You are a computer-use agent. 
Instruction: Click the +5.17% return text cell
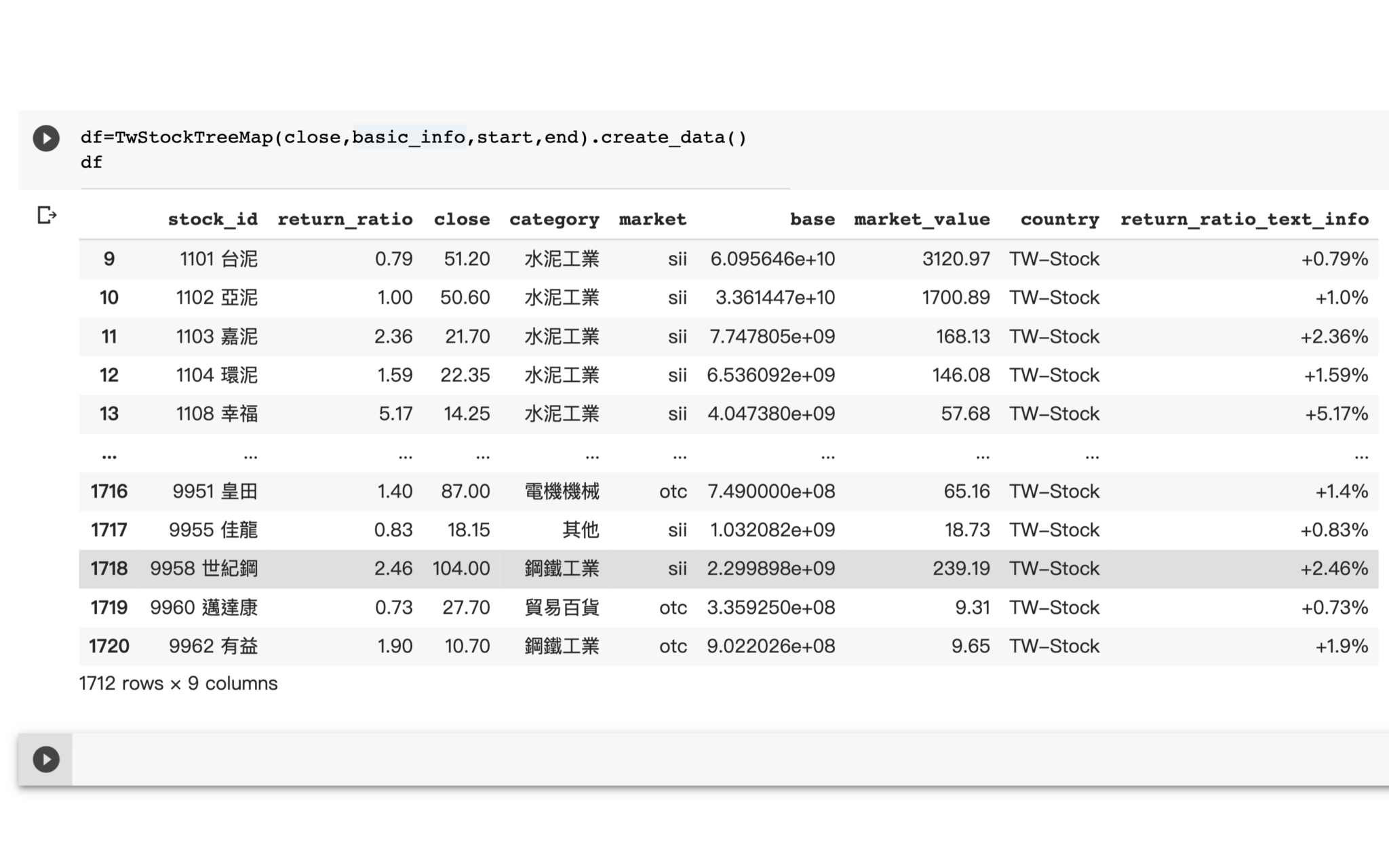pyautogui.click(x=1335, y=414)
